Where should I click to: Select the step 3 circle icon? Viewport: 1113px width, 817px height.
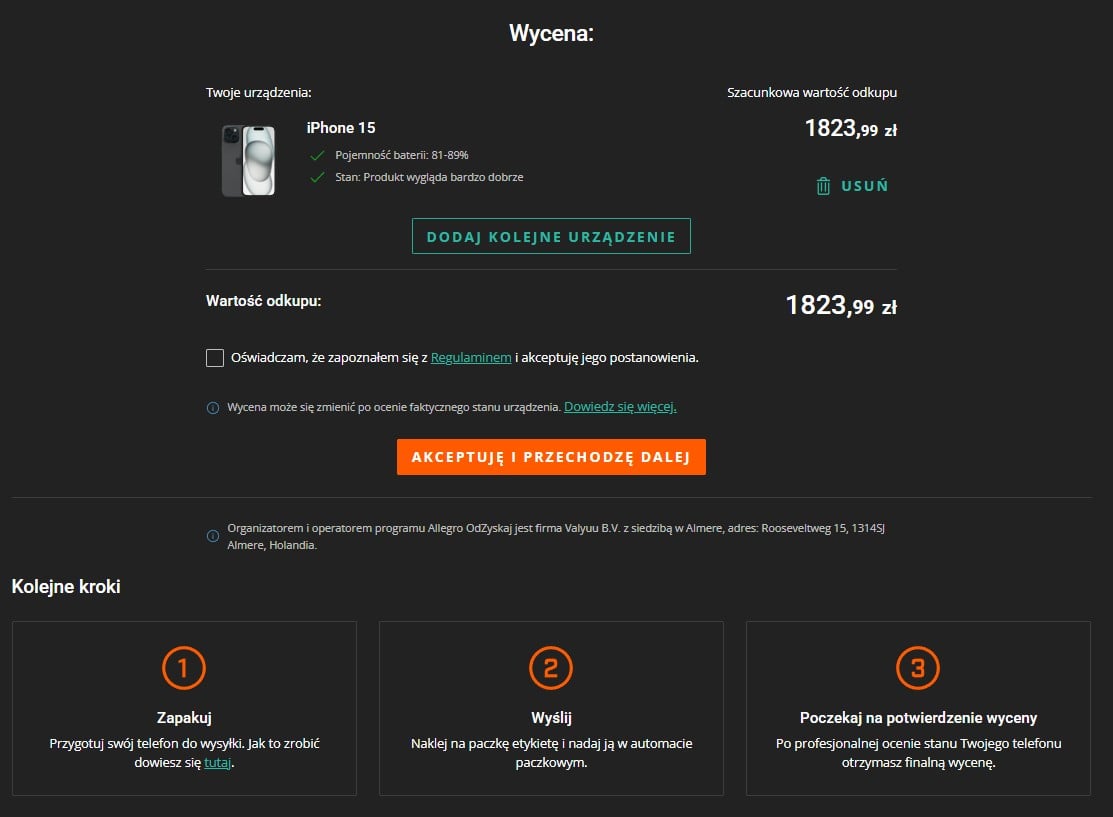(918, 668)
